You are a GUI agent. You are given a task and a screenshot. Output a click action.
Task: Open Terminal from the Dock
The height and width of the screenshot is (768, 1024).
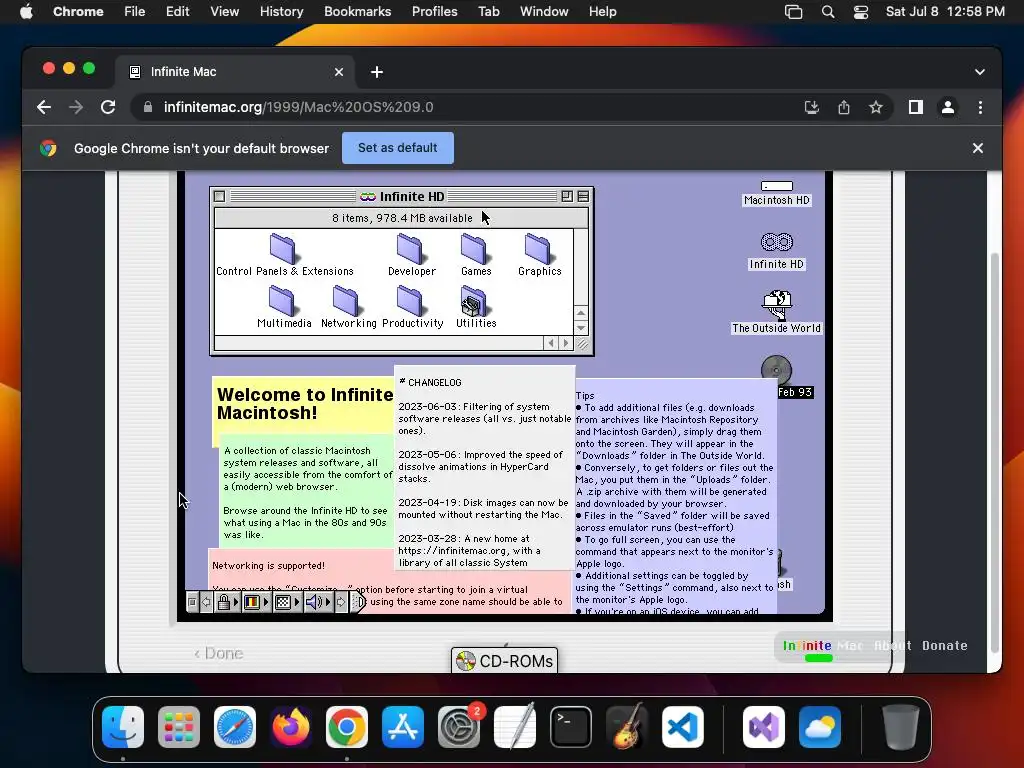coord(571,727)
